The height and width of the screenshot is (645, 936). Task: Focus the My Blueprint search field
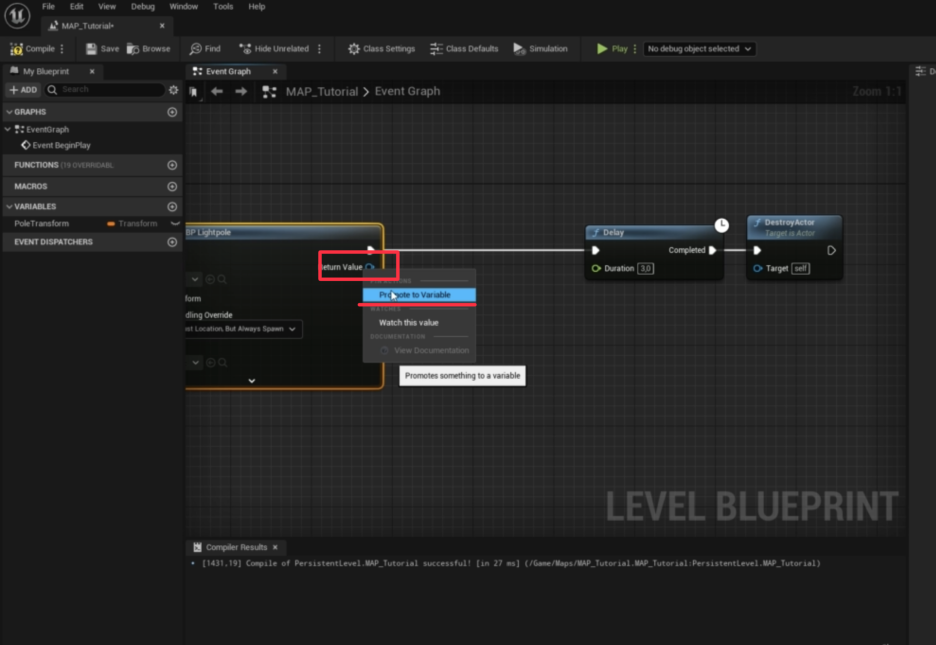pos(104,90)
